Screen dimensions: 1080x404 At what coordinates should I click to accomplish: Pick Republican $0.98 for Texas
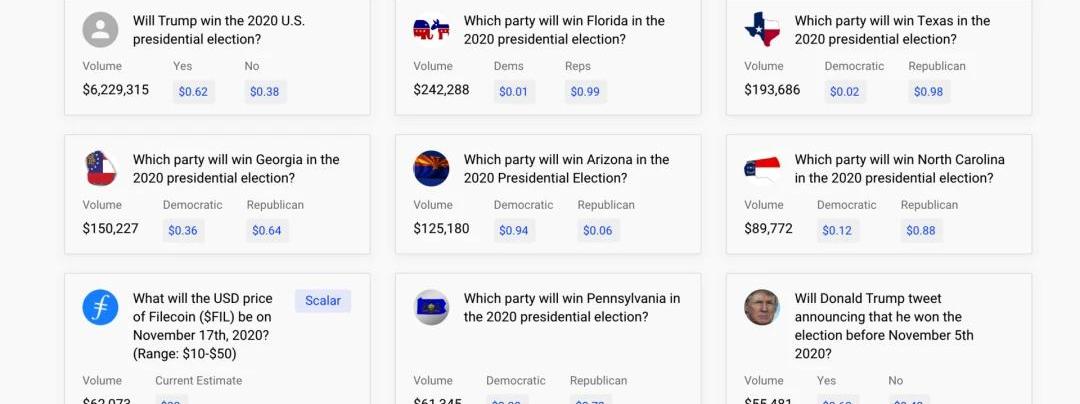[928, 92]
